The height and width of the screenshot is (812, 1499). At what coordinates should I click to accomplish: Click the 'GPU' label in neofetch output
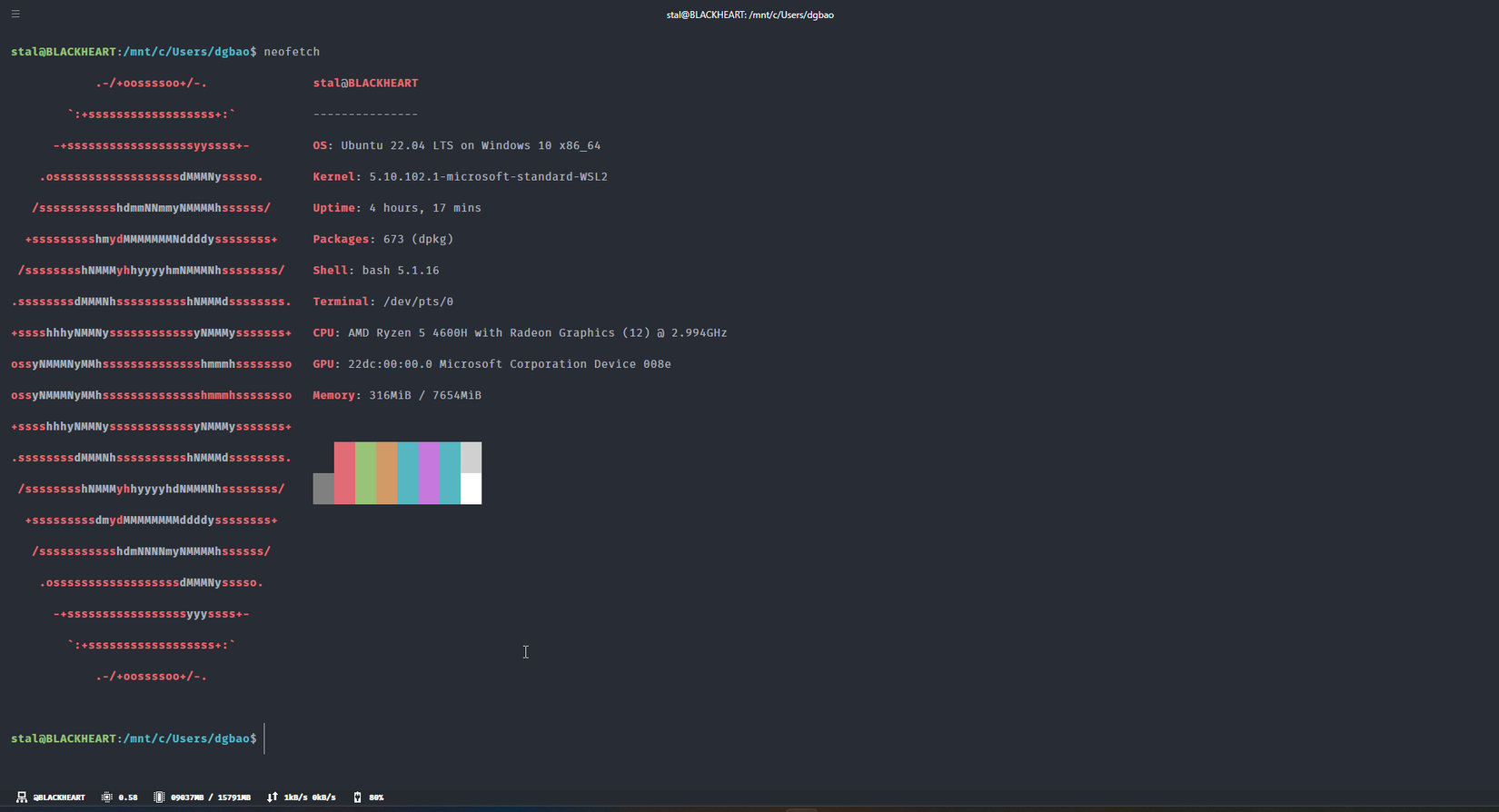coord(323,364)
